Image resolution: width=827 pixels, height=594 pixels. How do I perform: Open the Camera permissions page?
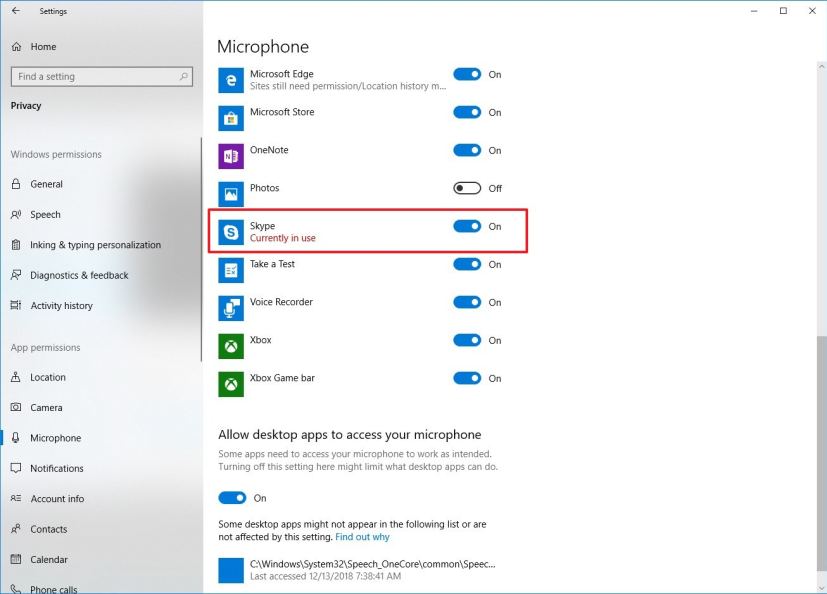pyautogui.click(x=46, y=408)
